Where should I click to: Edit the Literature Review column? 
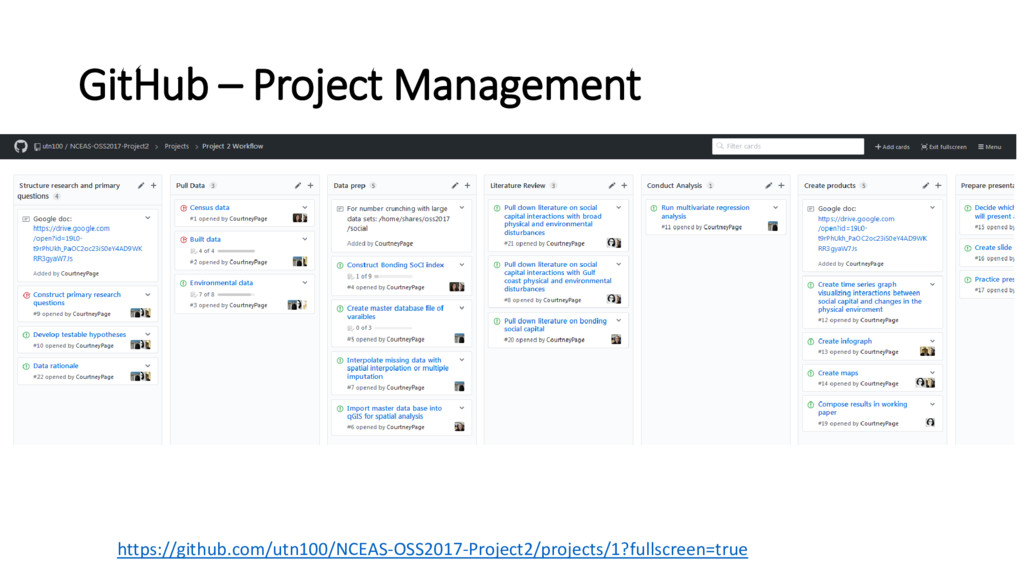click(x=612, y=185)
